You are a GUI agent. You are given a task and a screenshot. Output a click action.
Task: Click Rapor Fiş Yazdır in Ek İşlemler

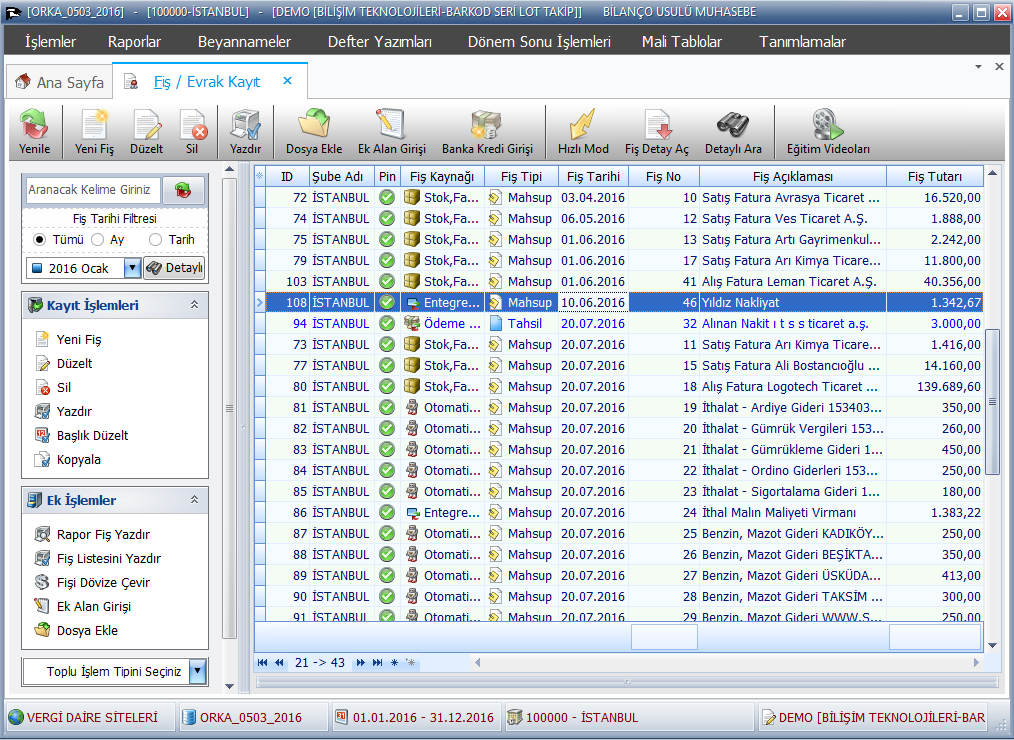coord(92,534)
